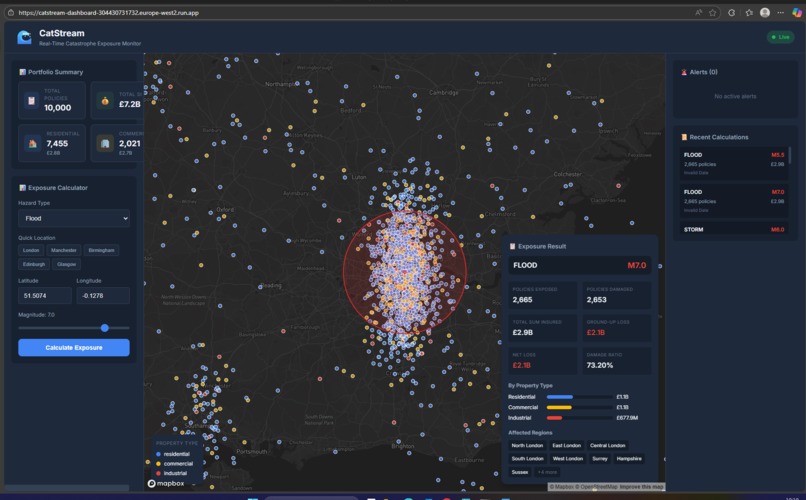The image size is (806, 500).
Task: Click the No active alerts text
Action: pos(735,96)
